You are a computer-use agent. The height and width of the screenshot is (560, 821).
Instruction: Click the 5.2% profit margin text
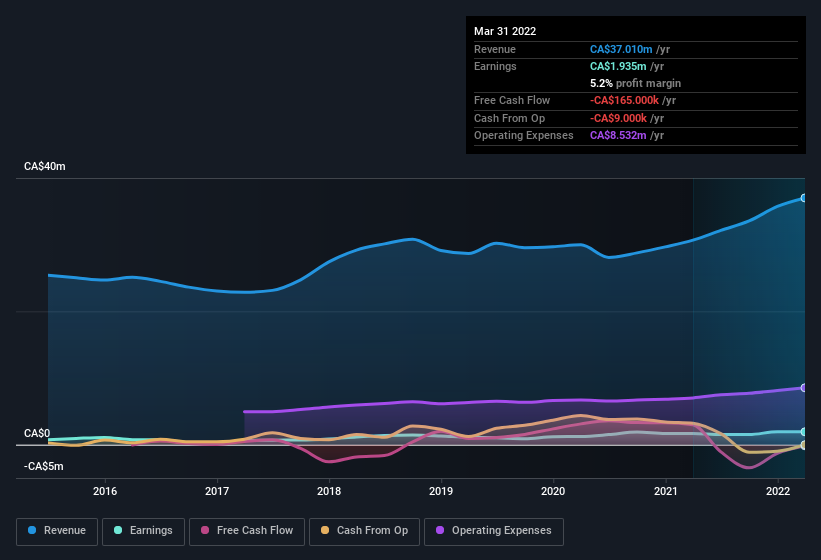point(635,83)
